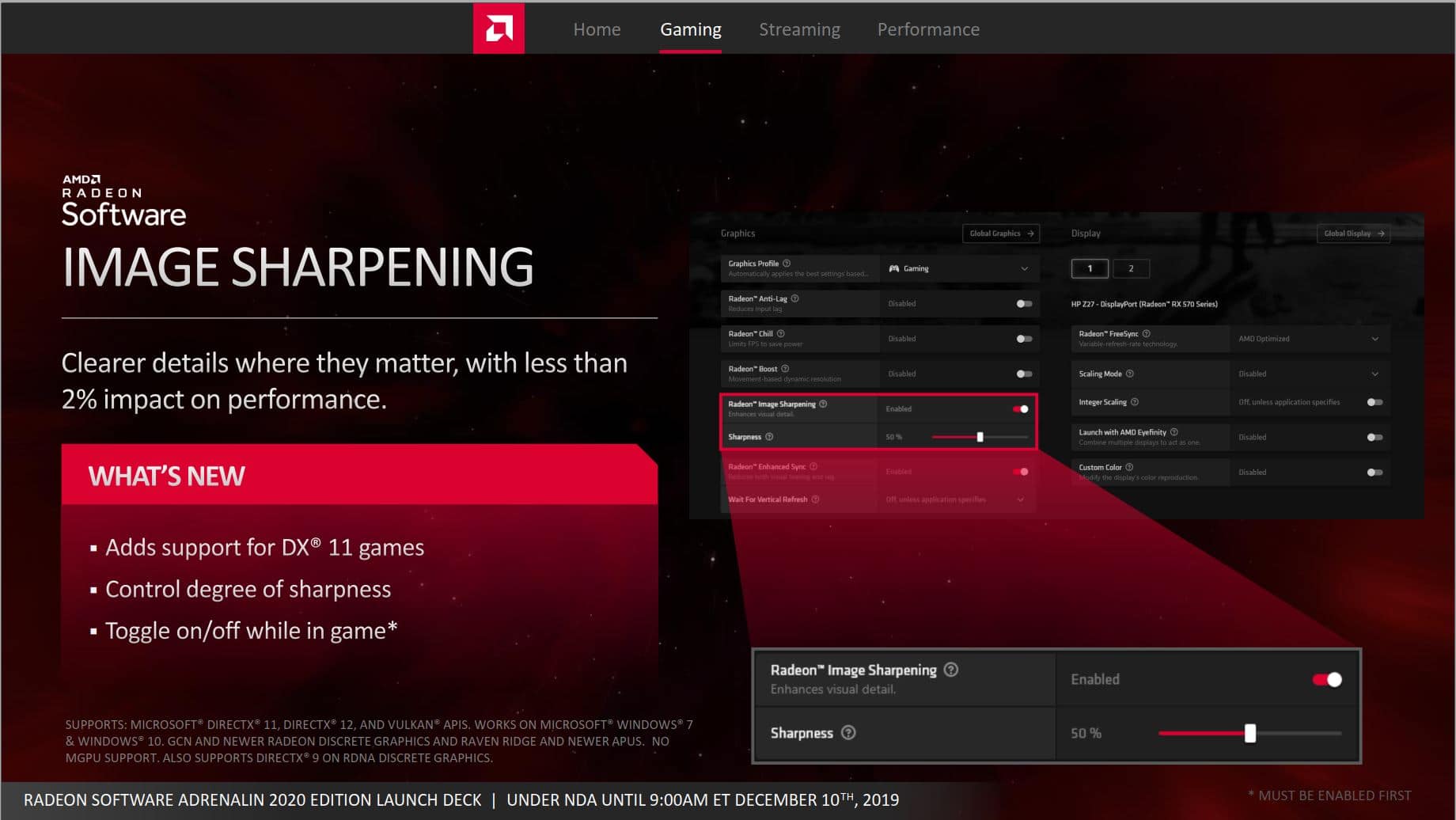This screenshot has height=820, width=1456.
Task: Click the AMD logo icon
Action: coord(499,28)
